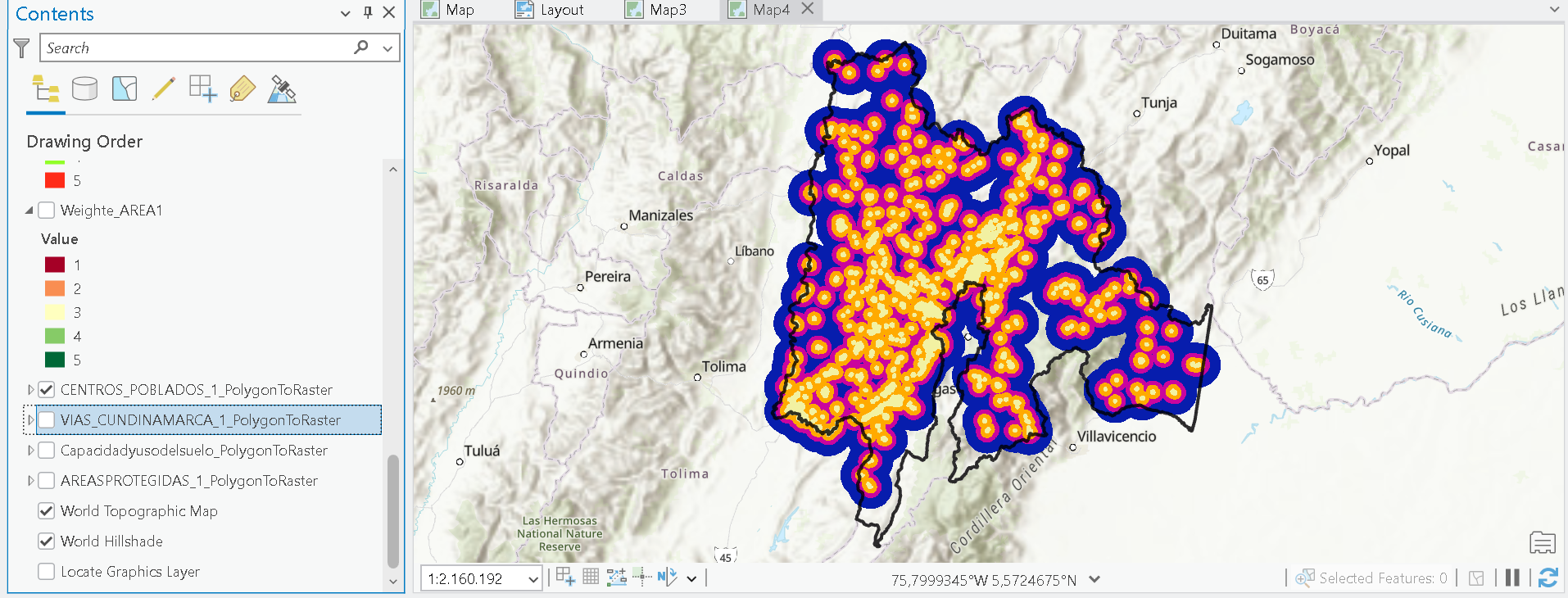The image size is (1568, 598).
Task: Refresh the map view
Action: (1548, 578)
